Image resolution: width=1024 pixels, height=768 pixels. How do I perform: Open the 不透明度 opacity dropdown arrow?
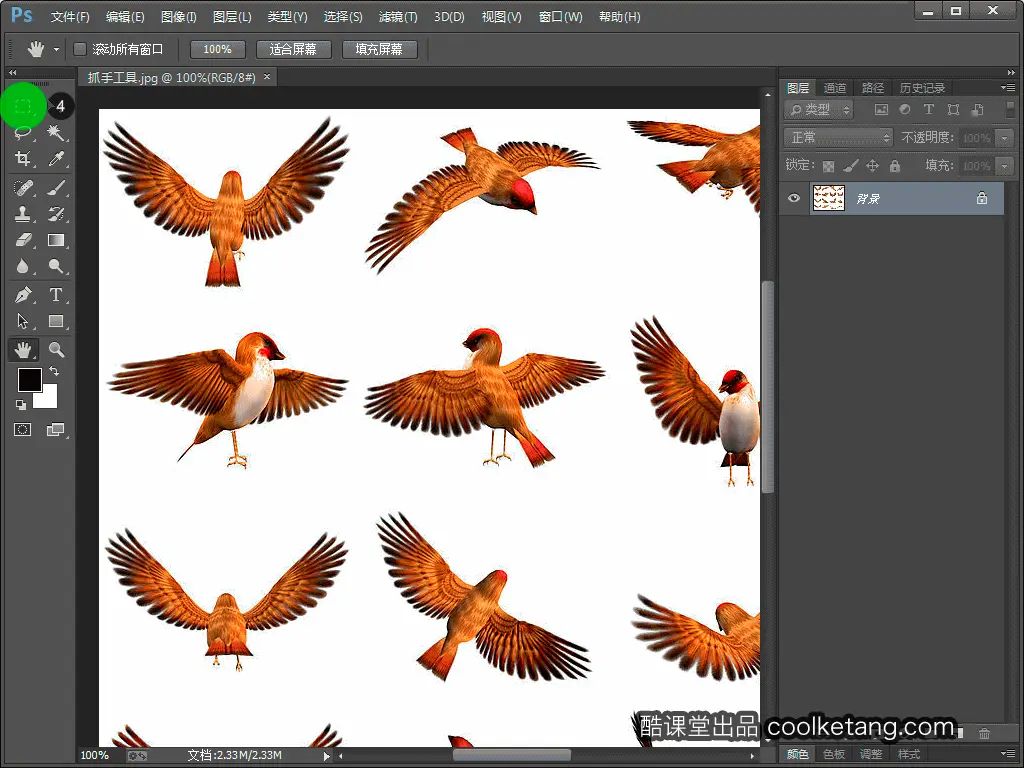[1004, 138]
